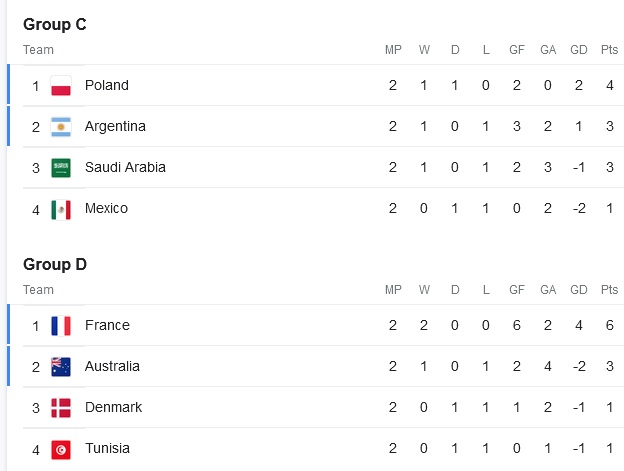Open the France team link
624x471 pixels.
tap(107, 326)
